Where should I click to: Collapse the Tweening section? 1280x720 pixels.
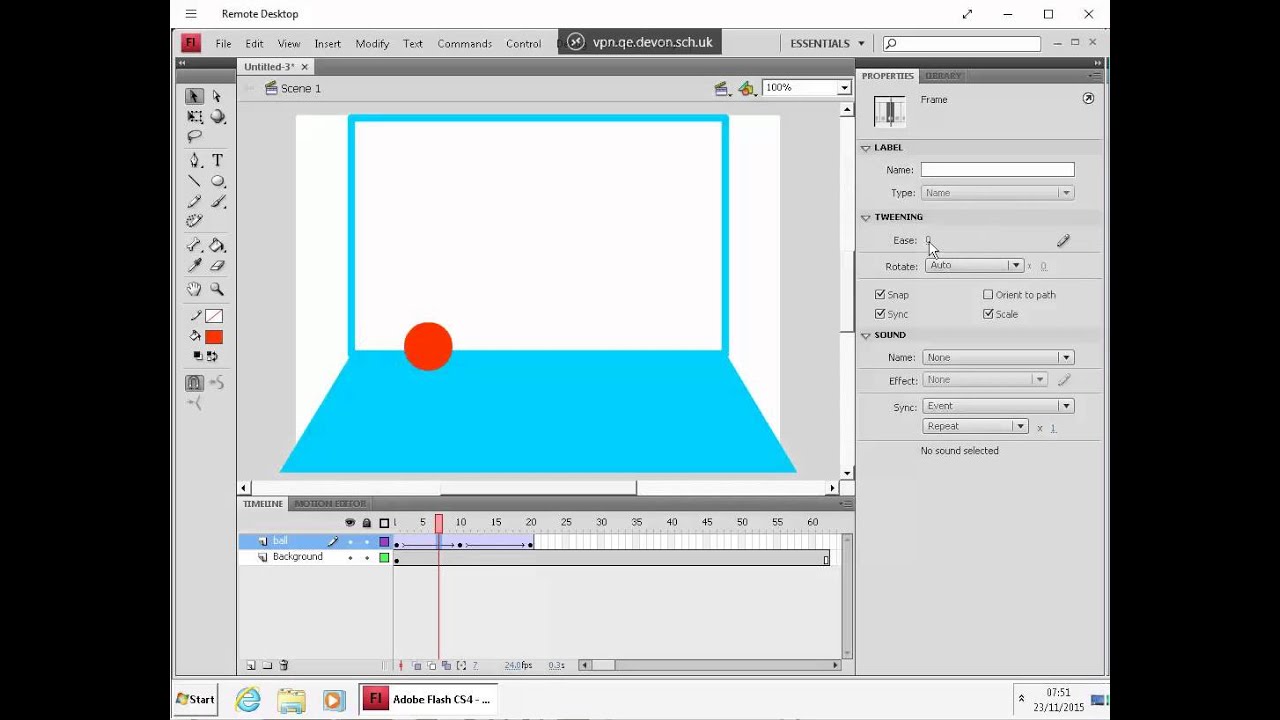point(866,217)
